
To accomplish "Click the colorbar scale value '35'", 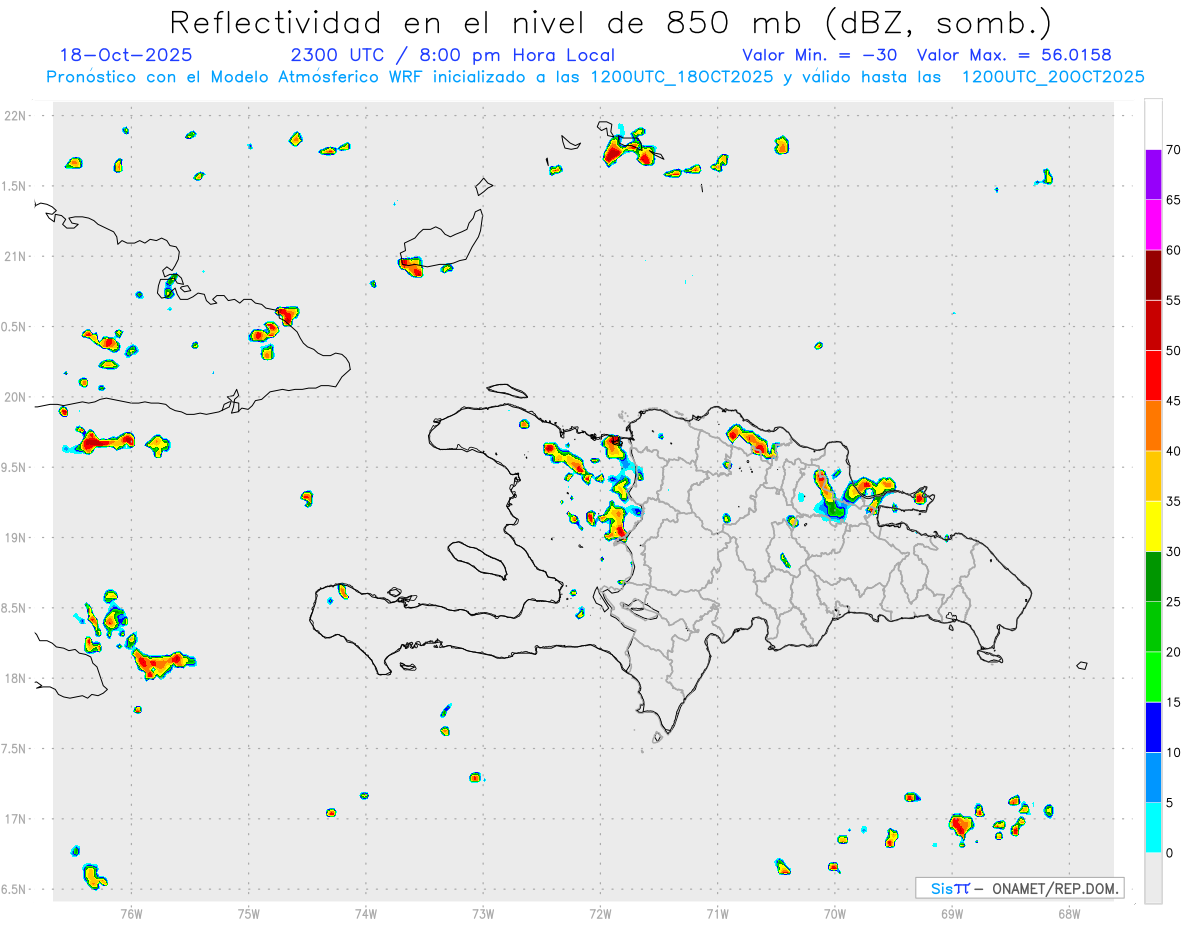I will [1174, 502].
